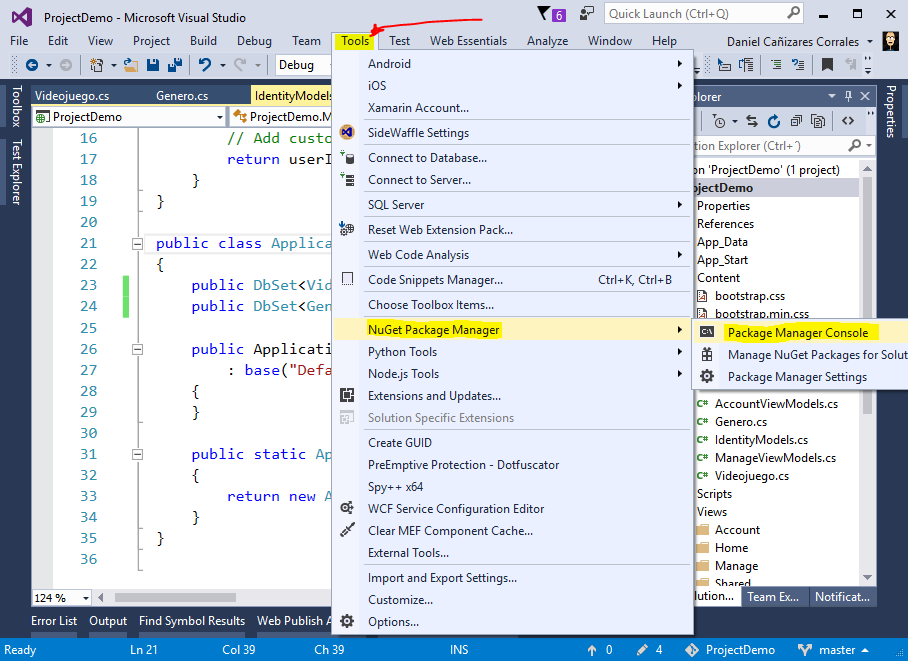Click the Extensions and Updates icon
908x661 pixels.
pos(347,396)
